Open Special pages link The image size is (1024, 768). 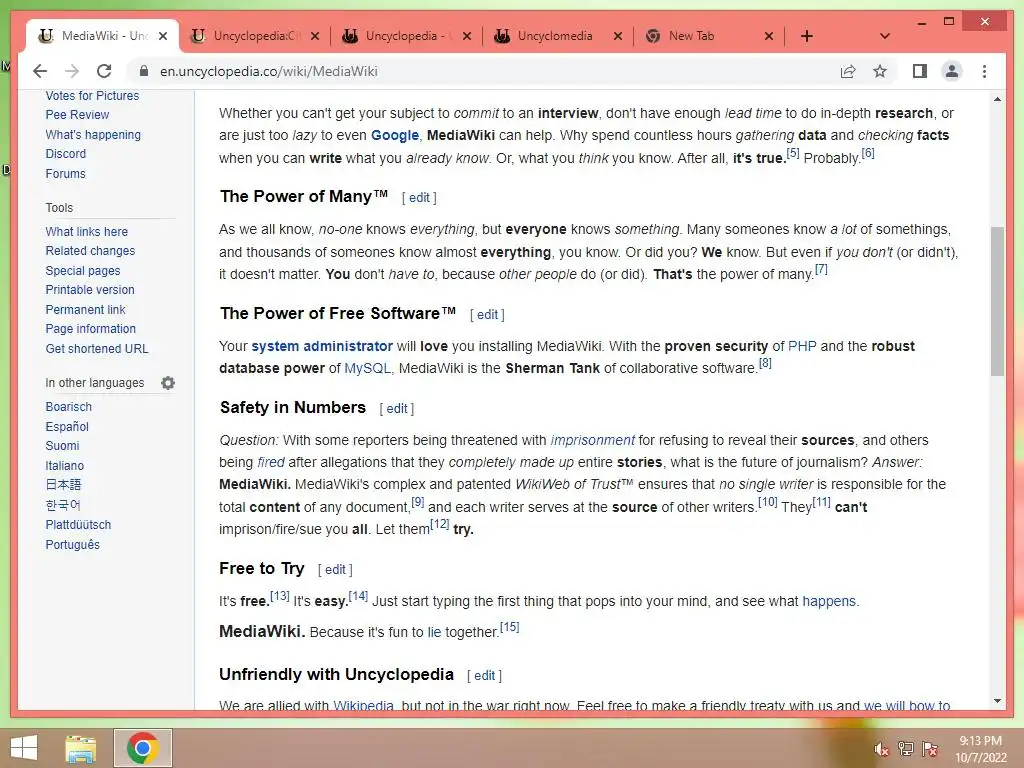[83, 271]
